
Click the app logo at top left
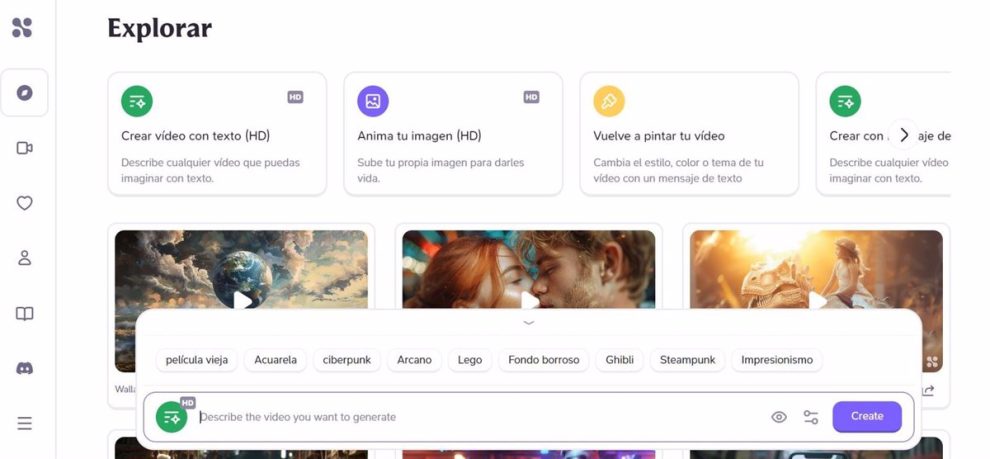22,27
